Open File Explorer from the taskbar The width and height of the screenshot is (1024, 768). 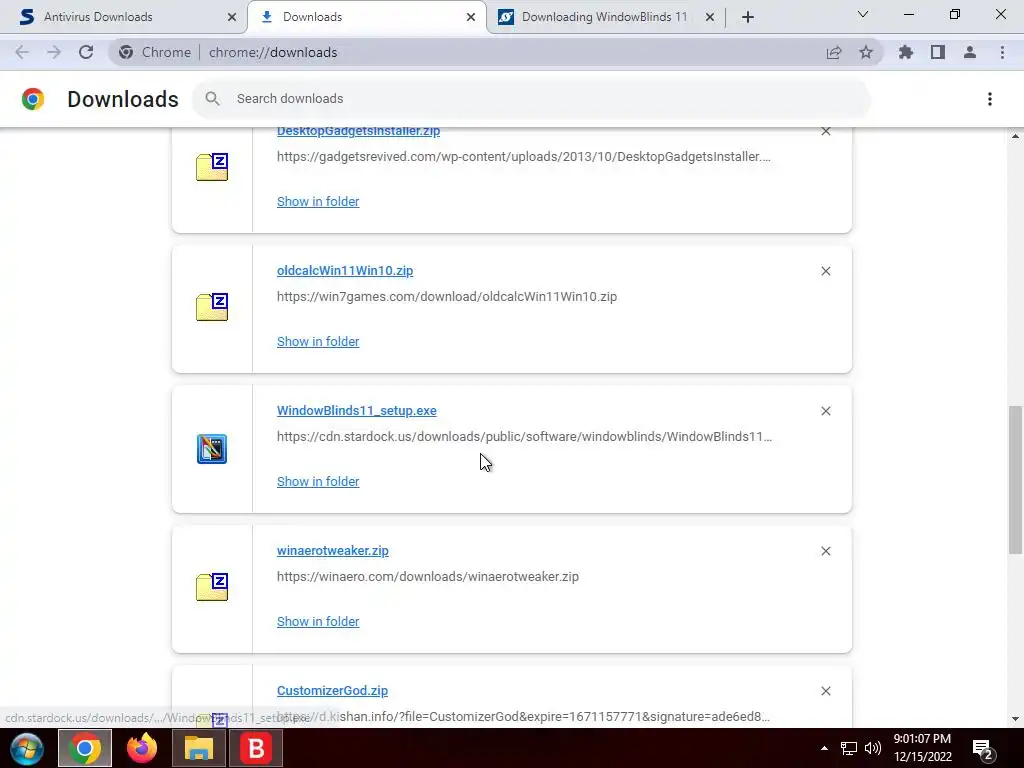pyautogui.click(x=199, y=748)
